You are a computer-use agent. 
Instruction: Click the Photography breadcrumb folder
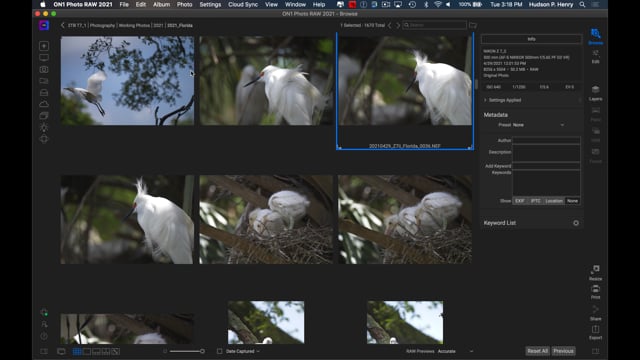click(x=102, y=25)
